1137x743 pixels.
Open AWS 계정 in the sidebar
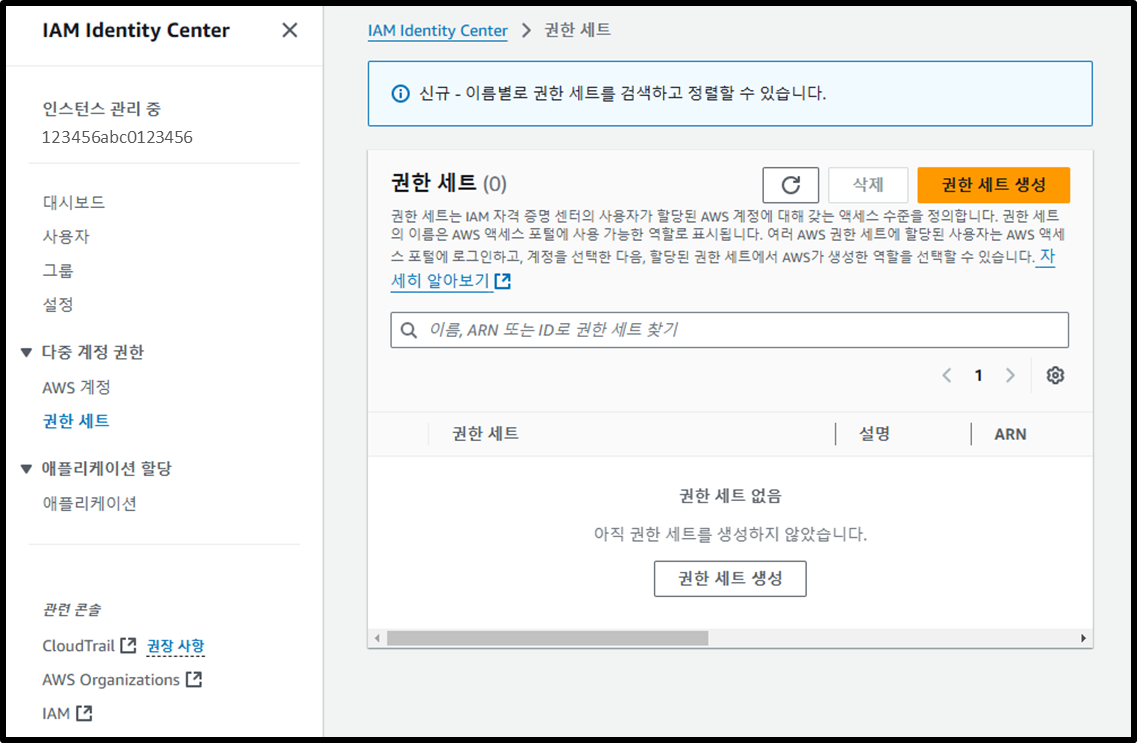click(76, 387)
